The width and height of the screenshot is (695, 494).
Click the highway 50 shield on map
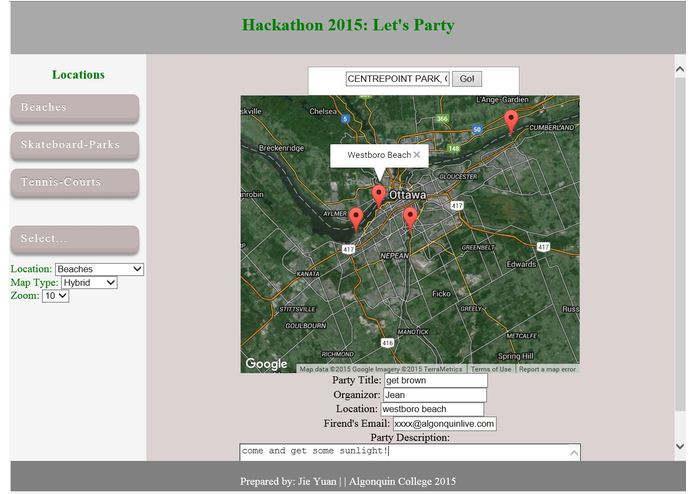477,130
